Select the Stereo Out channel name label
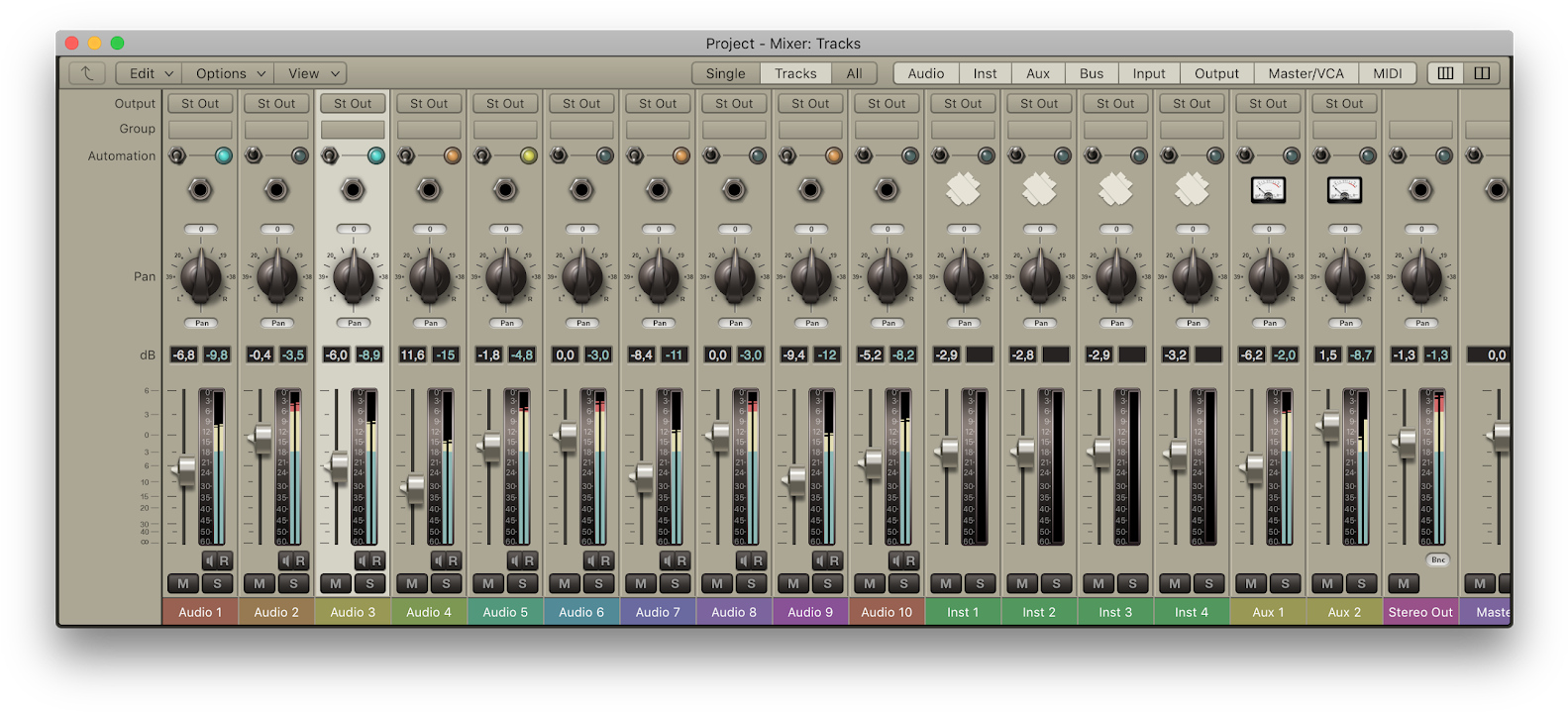1568x712 pixels. (1420, 612)
